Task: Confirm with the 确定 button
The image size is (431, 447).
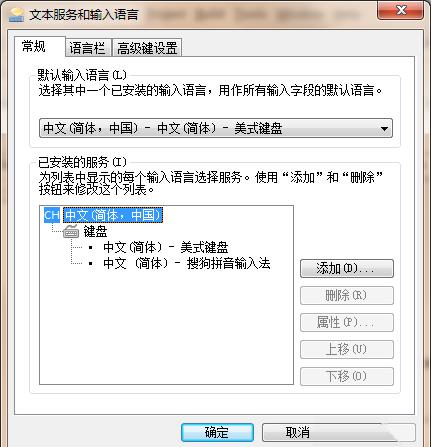Action: tap(217, 432)
